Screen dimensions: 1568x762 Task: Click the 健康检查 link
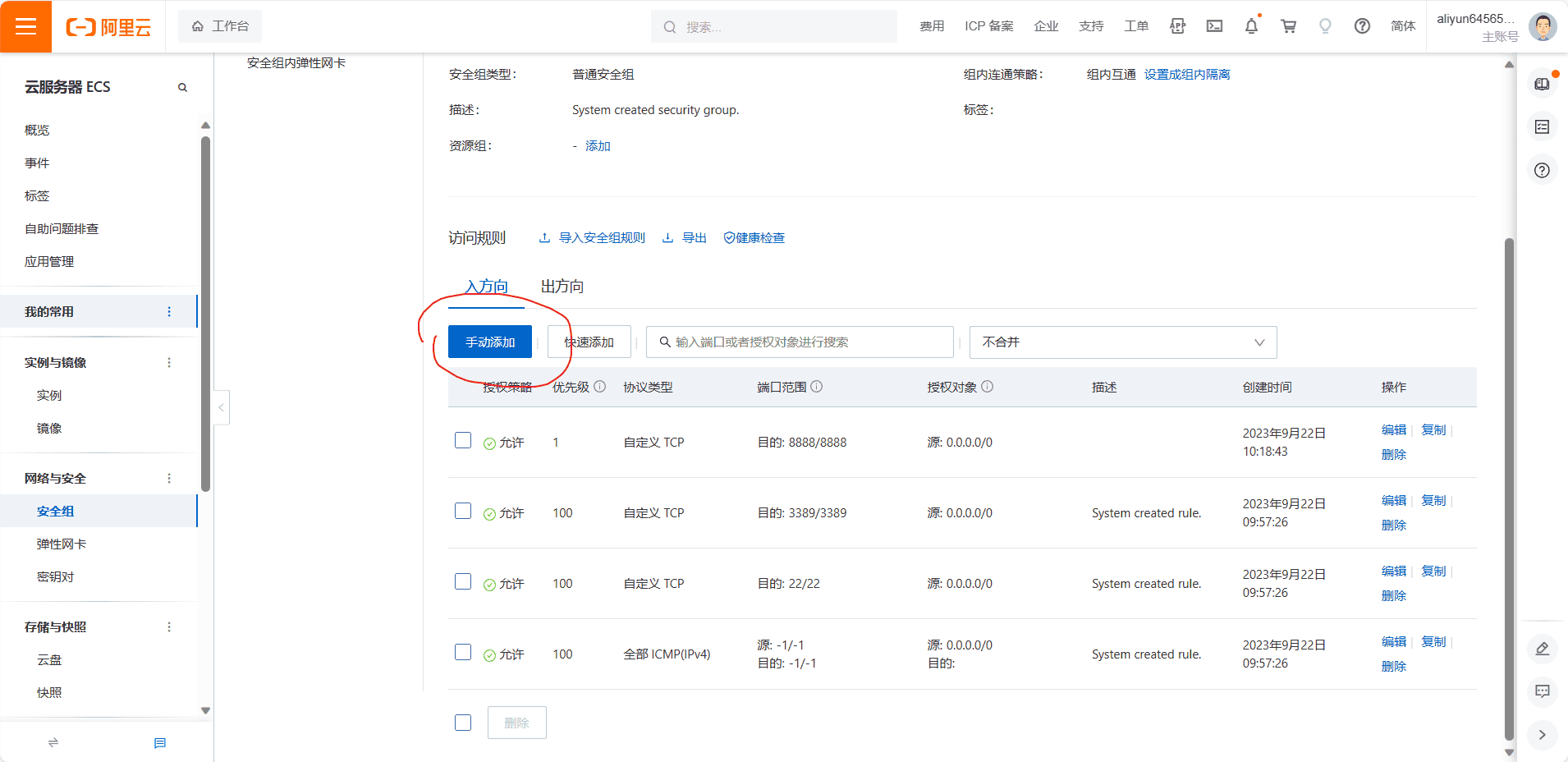click(754, 237)
